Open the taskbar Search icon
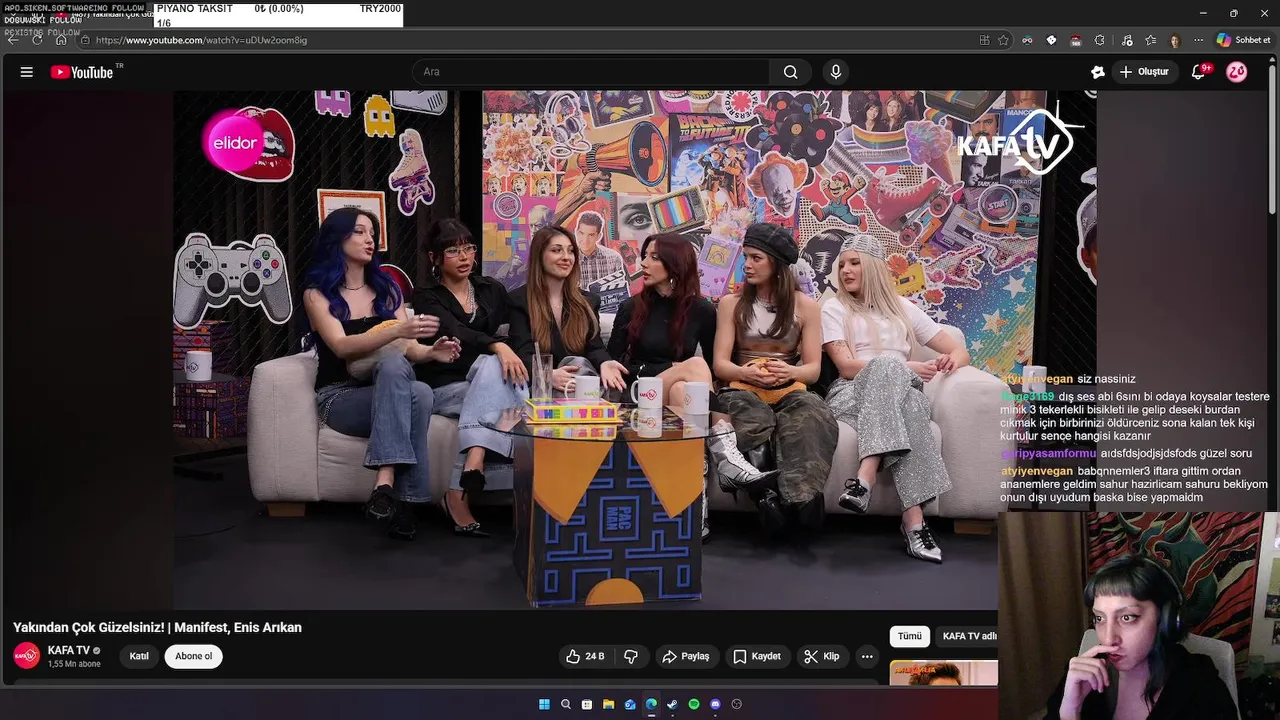This screenshot has height=720, width=1280. [566, 704]
